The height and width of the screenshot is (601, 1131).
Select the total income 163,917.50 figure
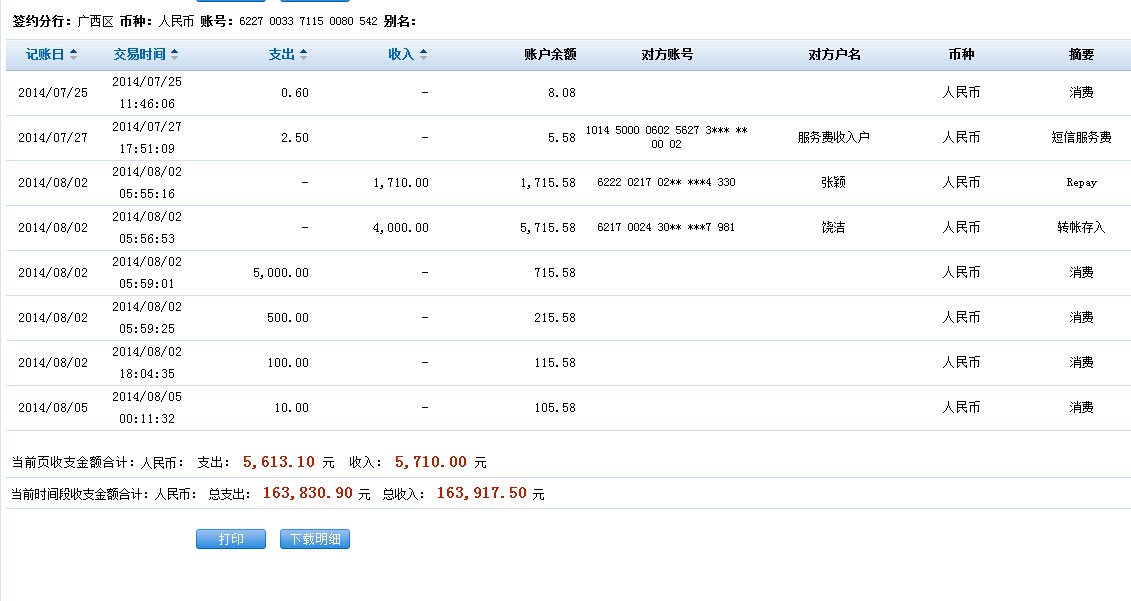pos(481,493)
